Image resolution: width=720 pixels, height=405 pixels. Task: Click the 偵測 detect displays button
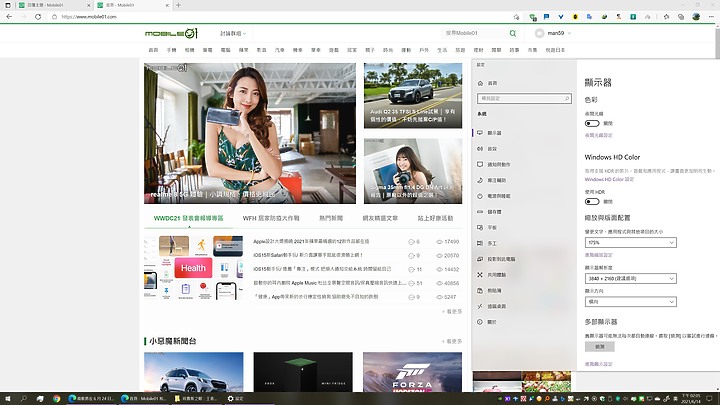[x=599, y=346]
